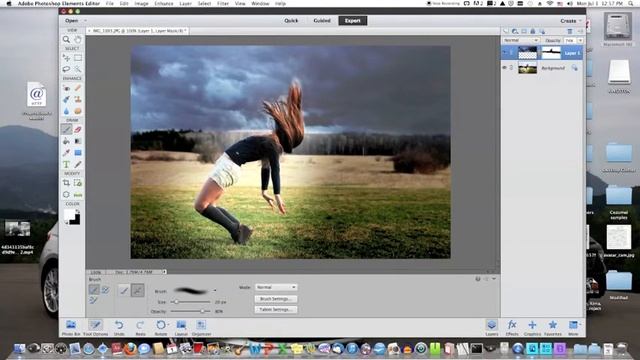Select the Move tool
The image size is (640, 360).
[x=66, y=58]
